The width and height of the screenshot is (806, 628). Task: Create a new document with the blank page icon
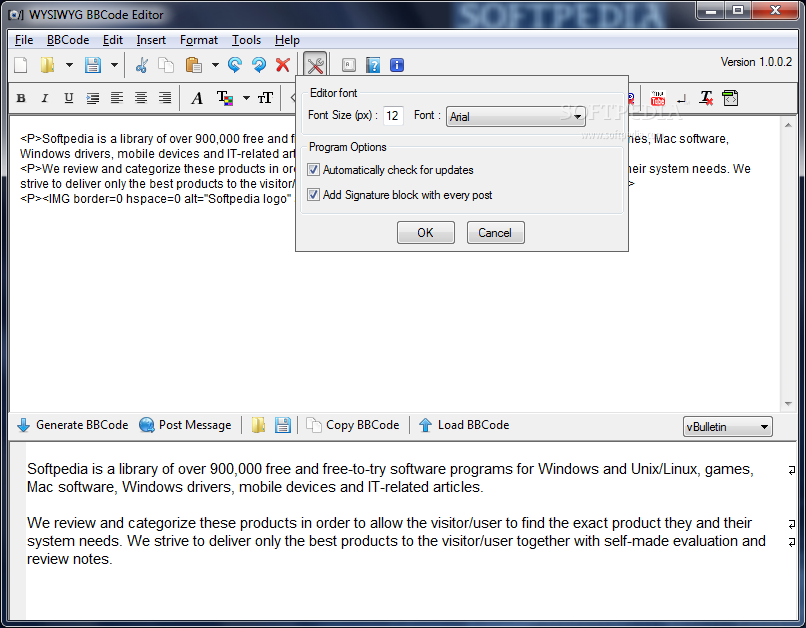(x=21, y=65)
